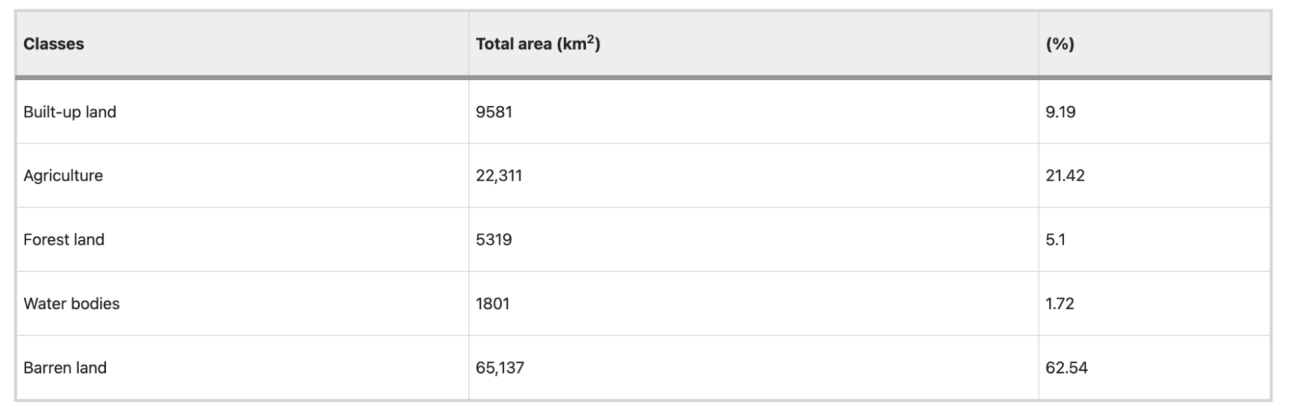Click the 65,137 area value
1300x417 pixels.
tap(500, 368)
